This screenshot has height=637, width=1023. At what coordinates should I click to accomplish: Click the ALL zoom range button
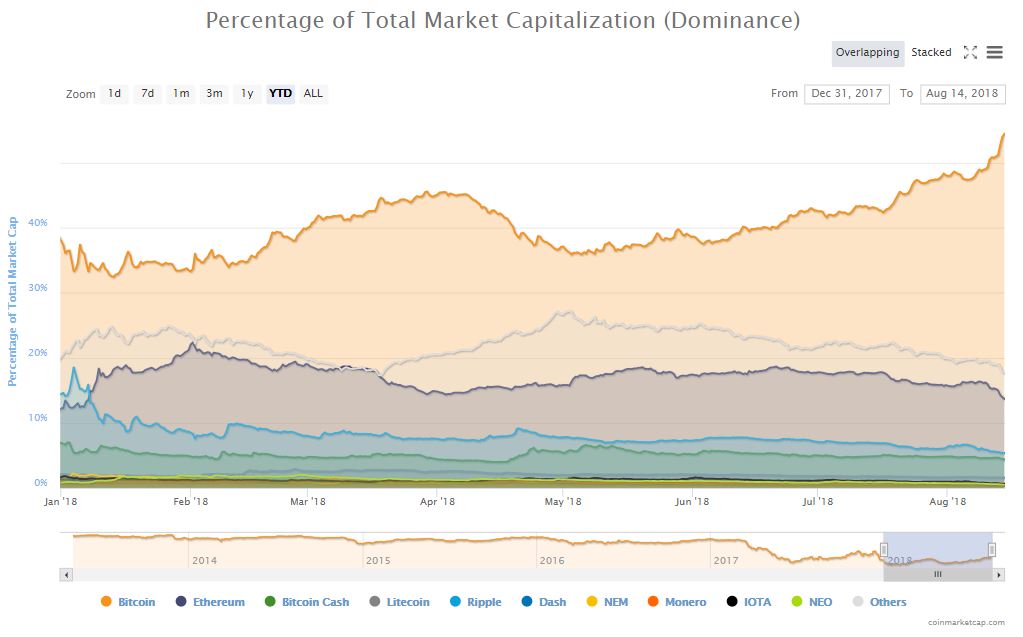[x=313, y=93]
